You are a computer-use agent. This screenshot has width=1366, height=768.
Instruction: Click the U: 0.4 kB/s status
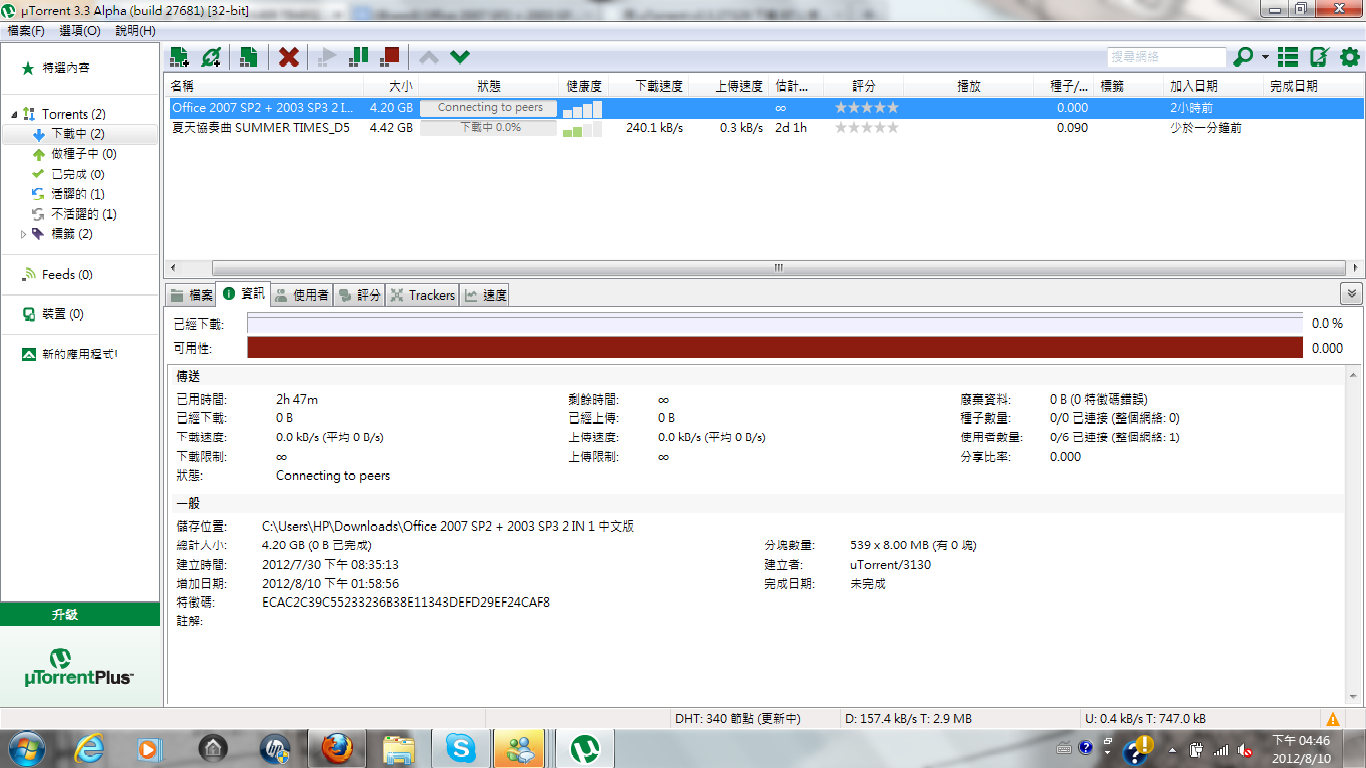(x=1145, y=719)
